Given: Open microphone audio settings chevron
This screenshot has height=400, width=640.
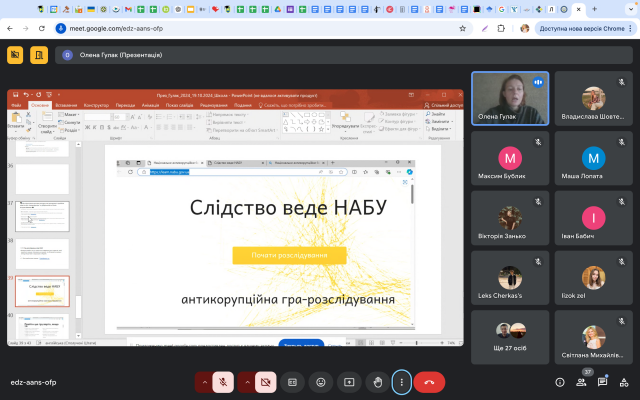Looking at the screenshot, I should tap(205, 382).
